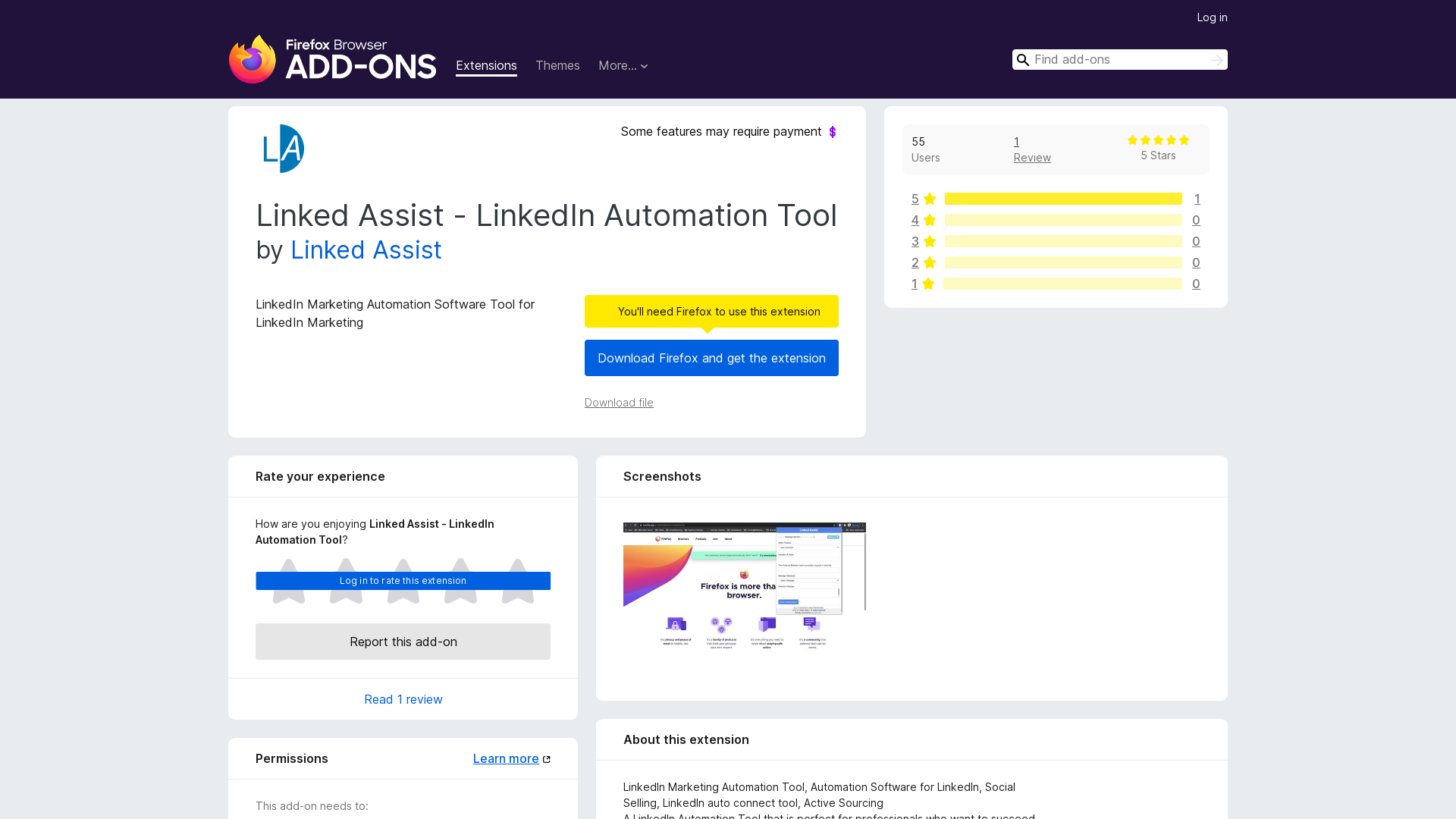Click the 2-star review count of 0
Viewport: 1456px width, 819px height.
click(x=1196, y=262)
